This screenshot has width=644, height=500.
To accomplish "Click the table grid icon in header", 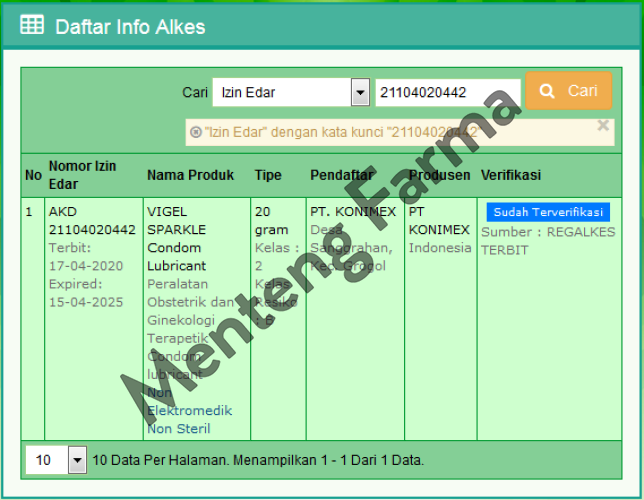I will click(32, 26).
